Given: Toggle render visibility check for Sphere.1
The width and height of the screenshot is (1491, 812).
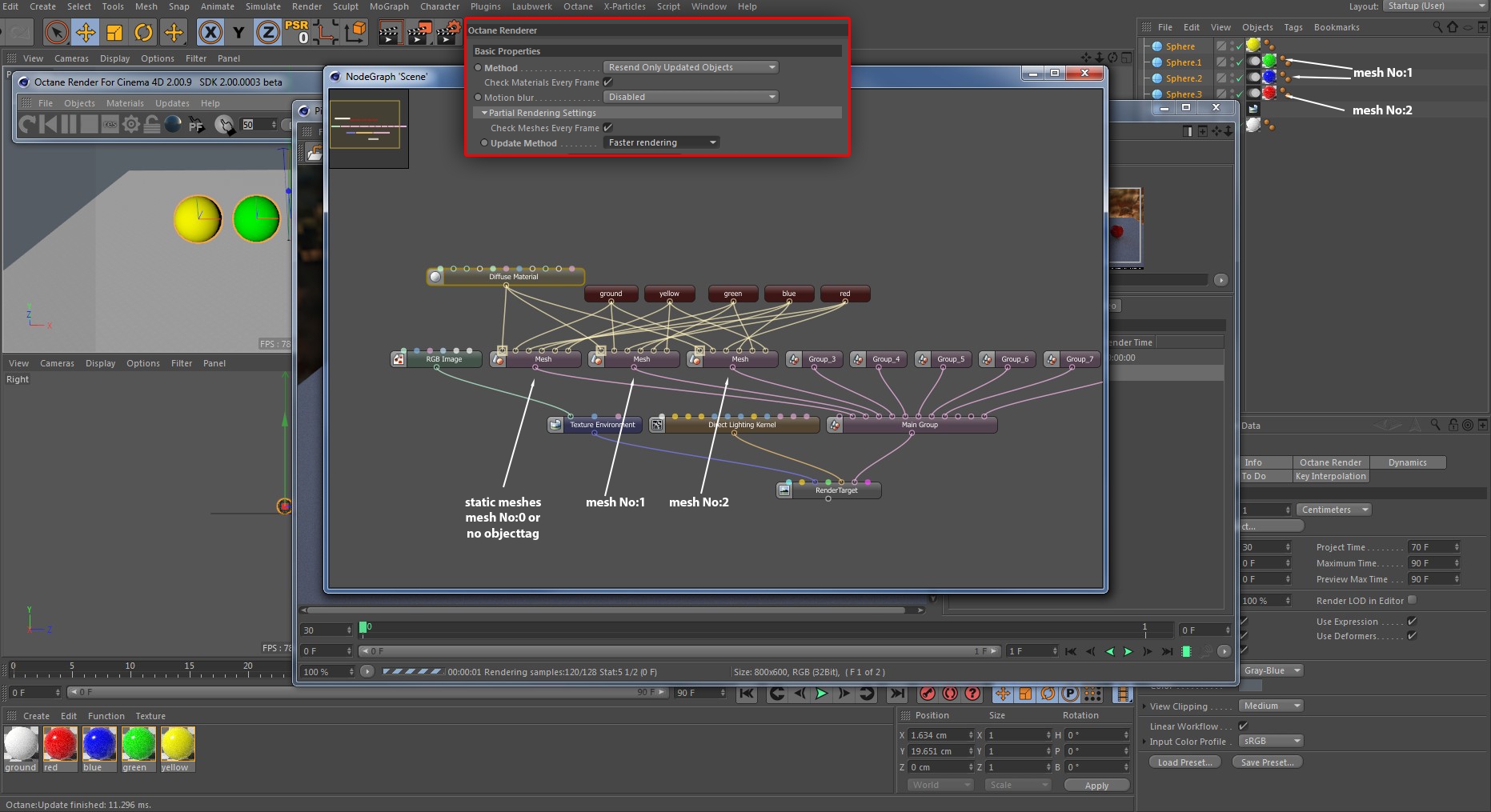Looking at the screenshot, I should pos(1238,63).
